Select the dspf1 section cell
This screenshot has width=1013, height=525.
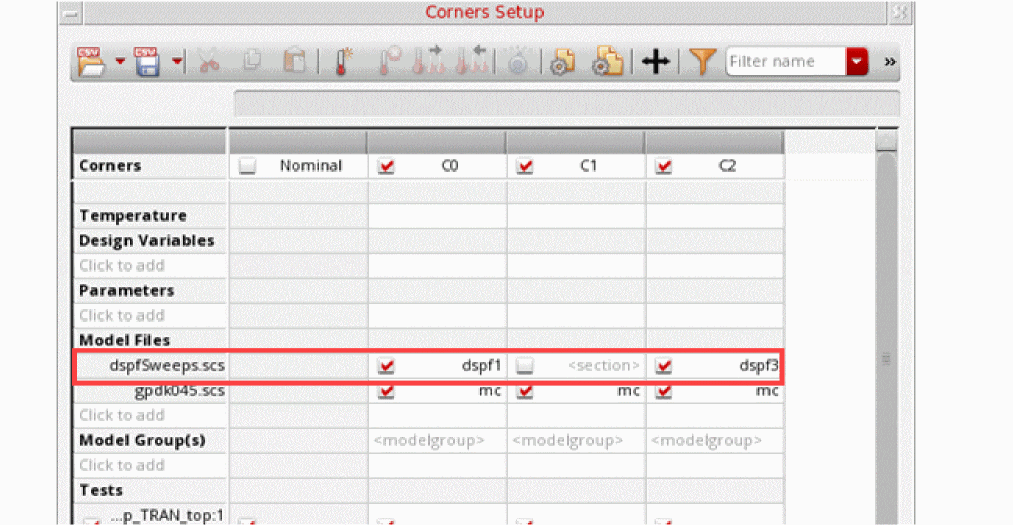[481, 365]
